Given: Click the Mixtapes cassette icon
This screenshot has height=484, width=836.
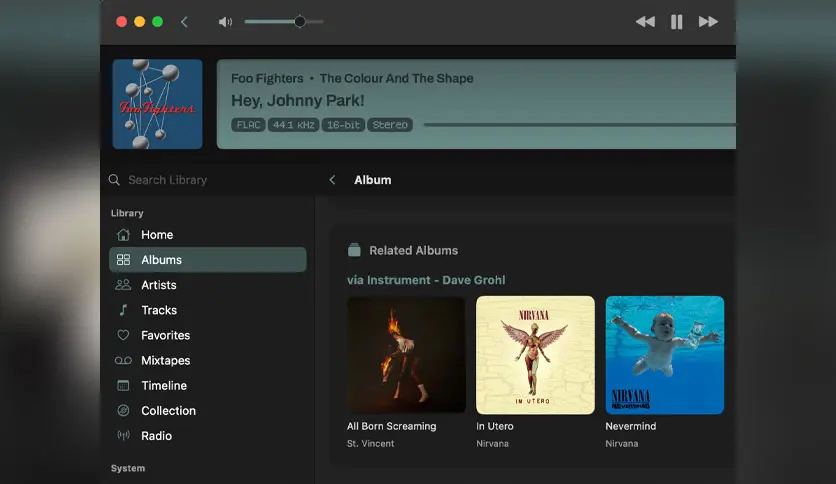Looking at the screenshot, I should point(123,360).
